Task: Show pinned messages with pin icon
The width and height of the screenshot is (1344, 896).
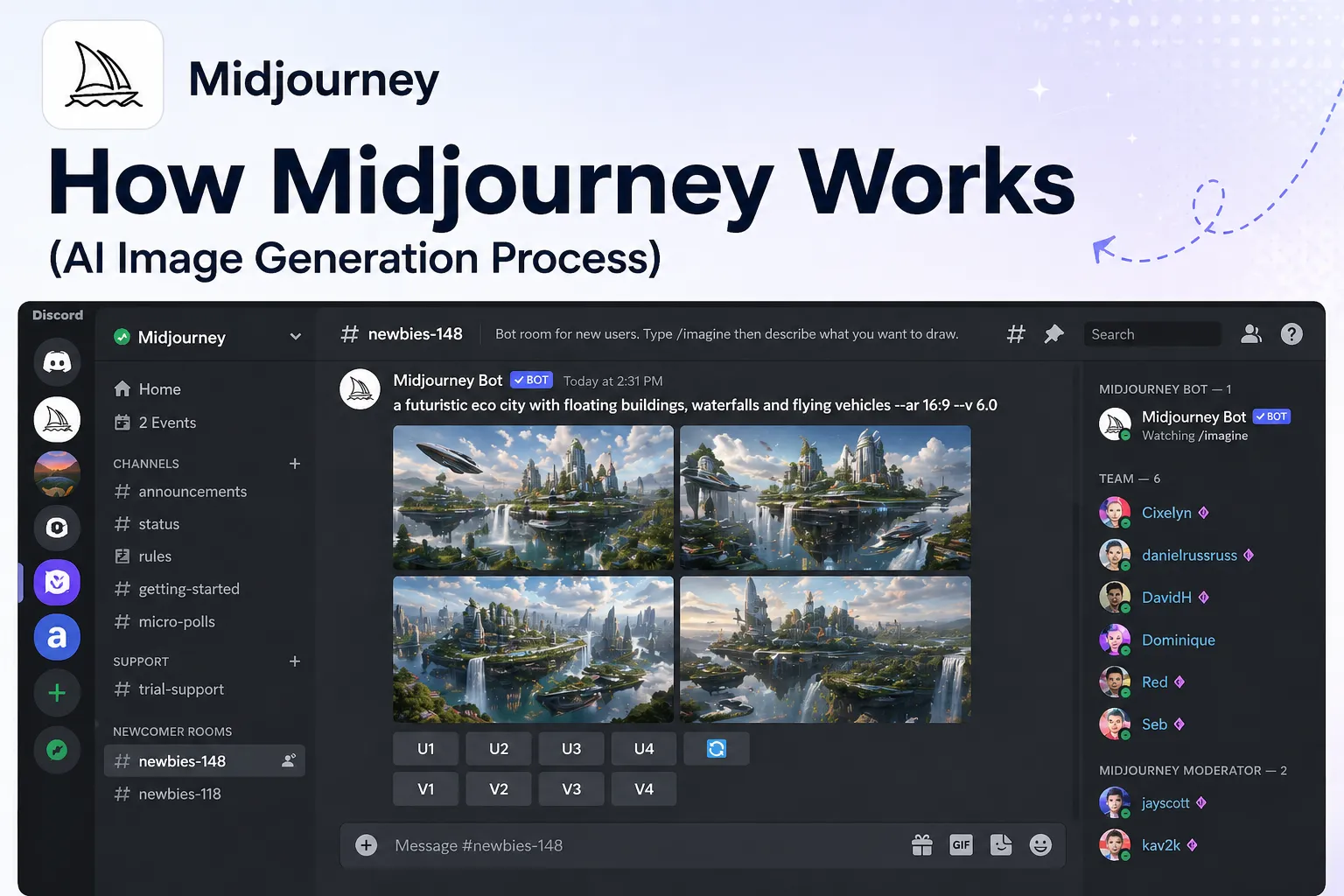Action: click(1054, 333)
